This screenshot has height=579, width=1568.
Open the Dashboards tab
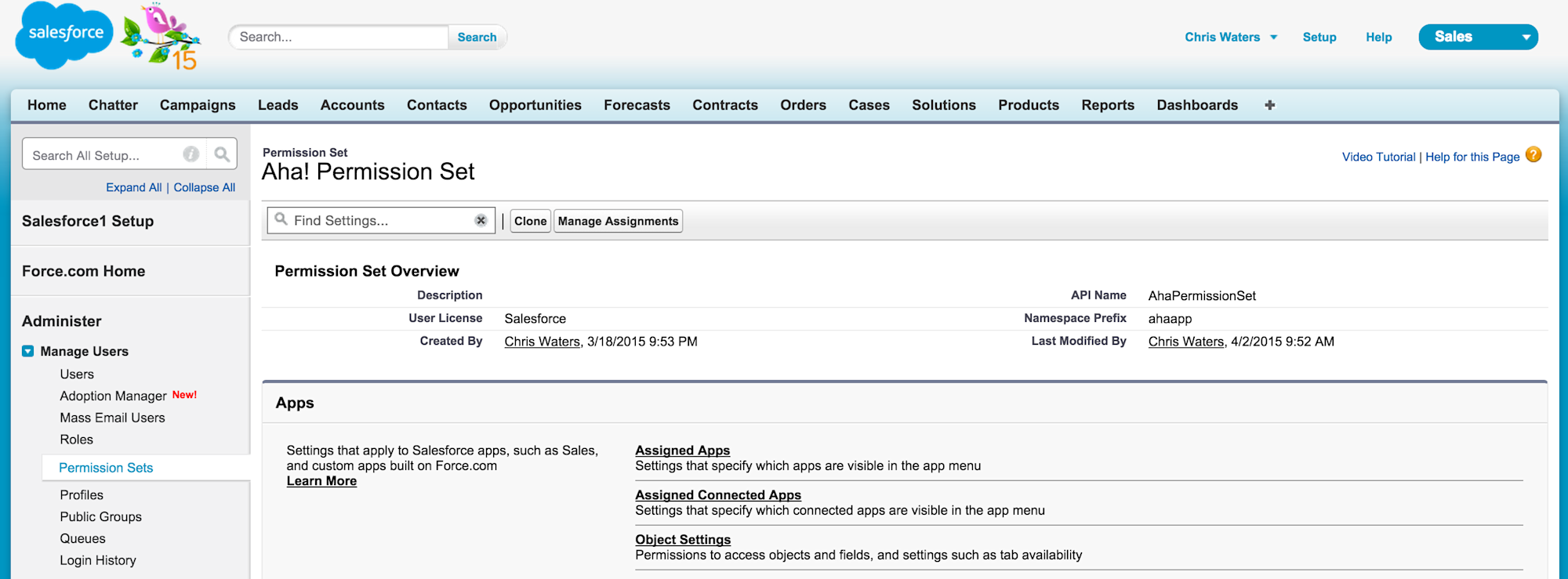pyautogui.click(x=1197, y=105)
